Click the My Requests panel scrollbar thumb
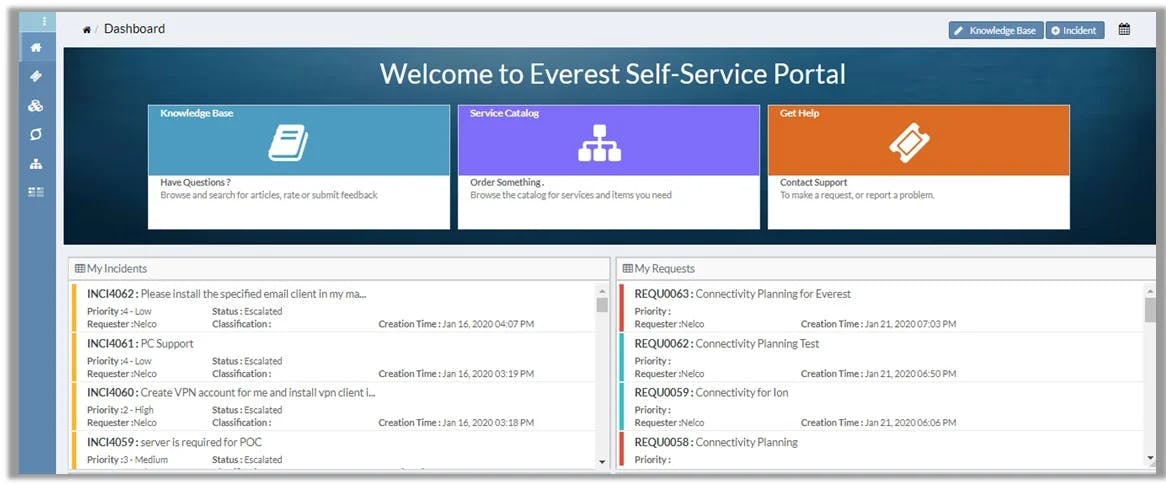This screenshot has height=484, width=1166. [x=1150, y=309]
